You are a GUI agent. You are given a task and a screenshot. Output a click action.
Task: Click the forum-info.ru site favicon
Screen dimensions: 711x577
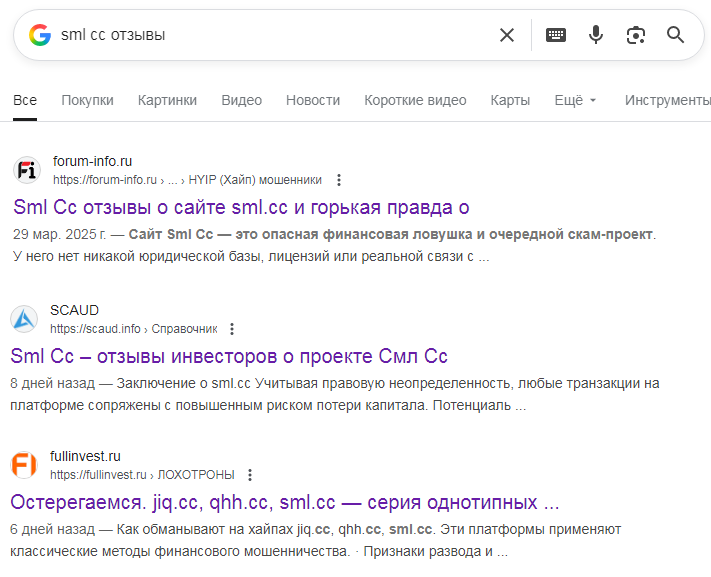[26, 171]
